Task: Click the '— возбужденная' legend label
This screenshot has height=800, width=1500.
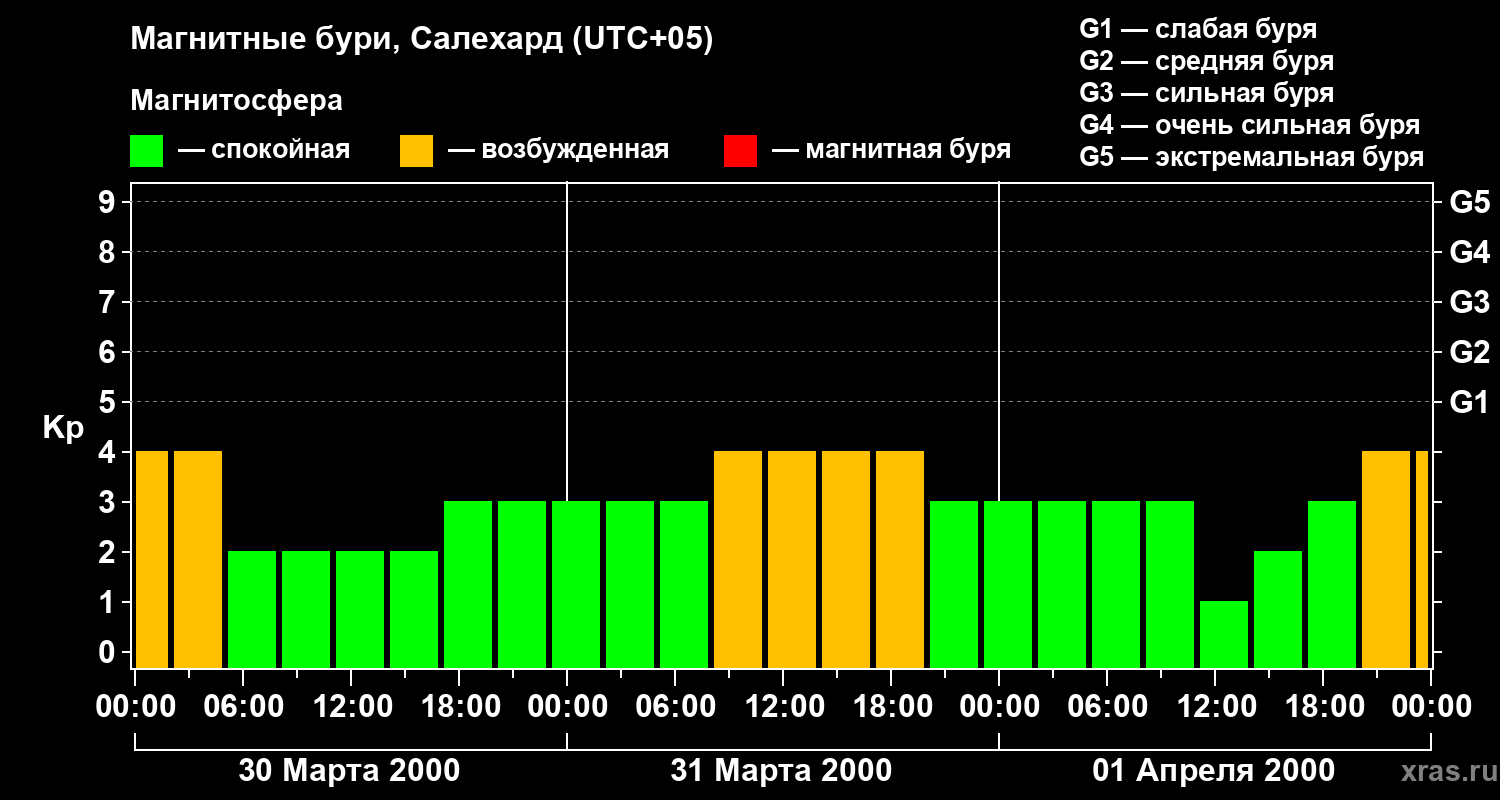Action: pyautogui.click(x=558, y=151)
